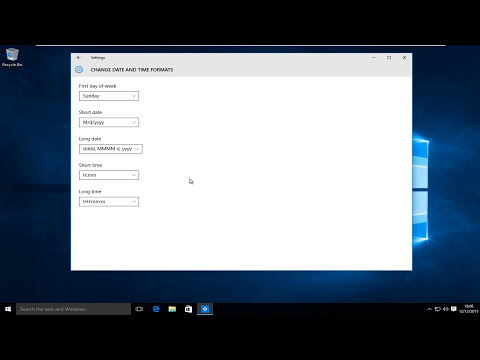The width and height of the screenshot is (480, 360).
Task: Show hidden system tray icons
Action: 429,309
